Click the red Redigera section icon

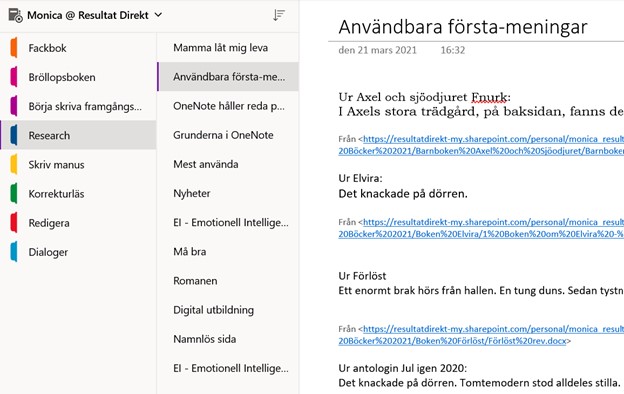(14, 222)
